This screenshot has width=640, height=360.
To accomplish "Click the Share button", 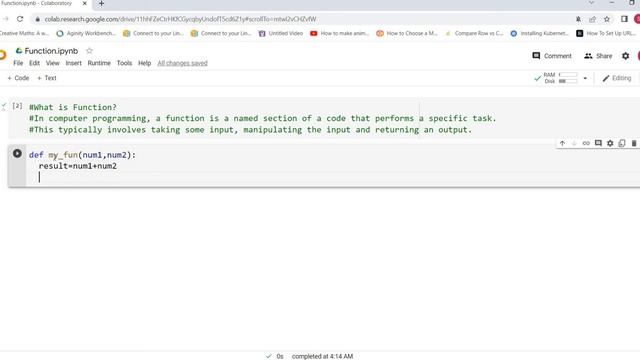I will point(598,56).
